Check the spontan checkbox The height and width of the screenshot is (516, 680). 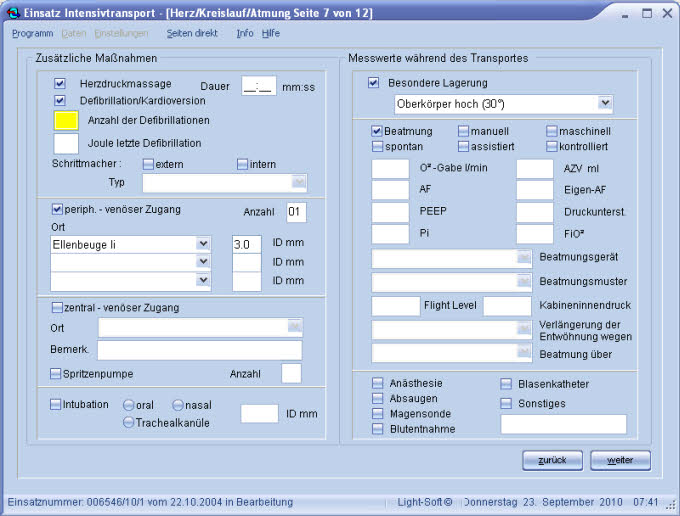[x=377, y=147]
